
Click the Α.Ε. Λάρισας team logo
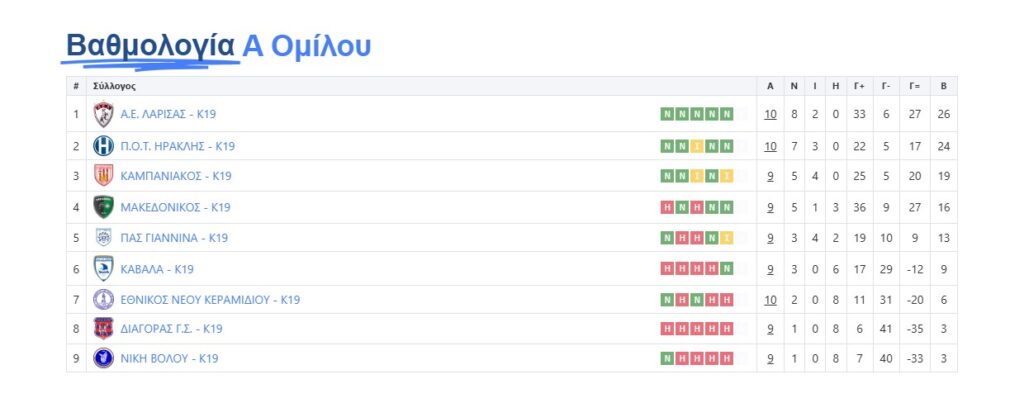point(103,114)
